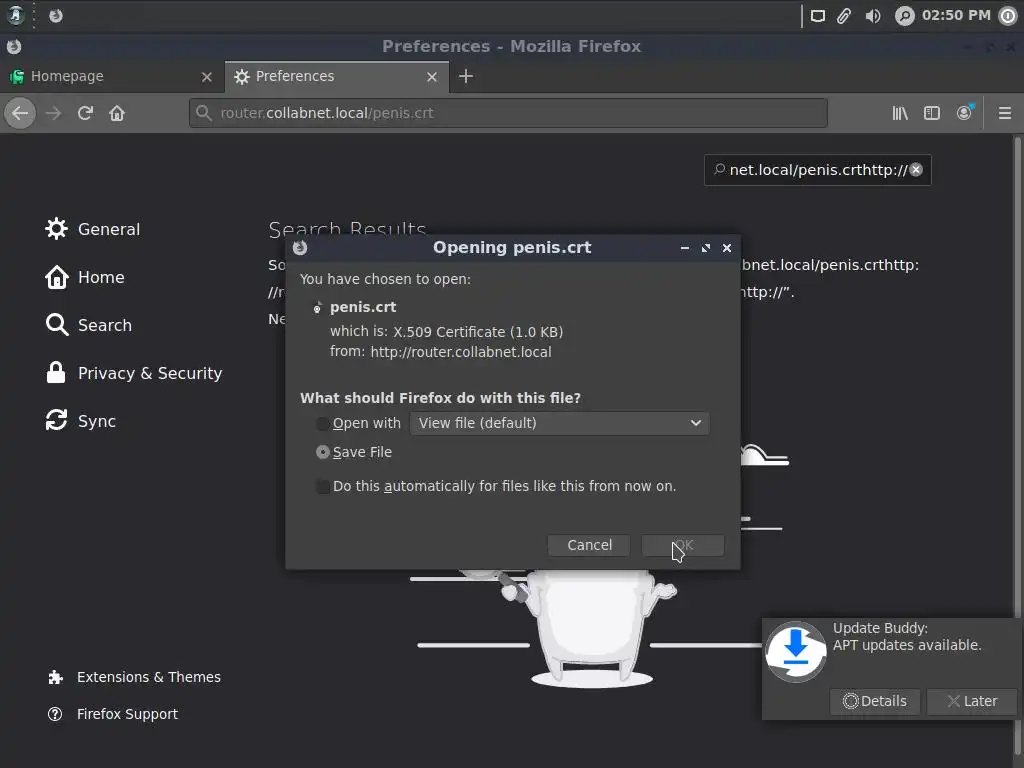
Task: Open General preferences category
Action: (93, 229)
